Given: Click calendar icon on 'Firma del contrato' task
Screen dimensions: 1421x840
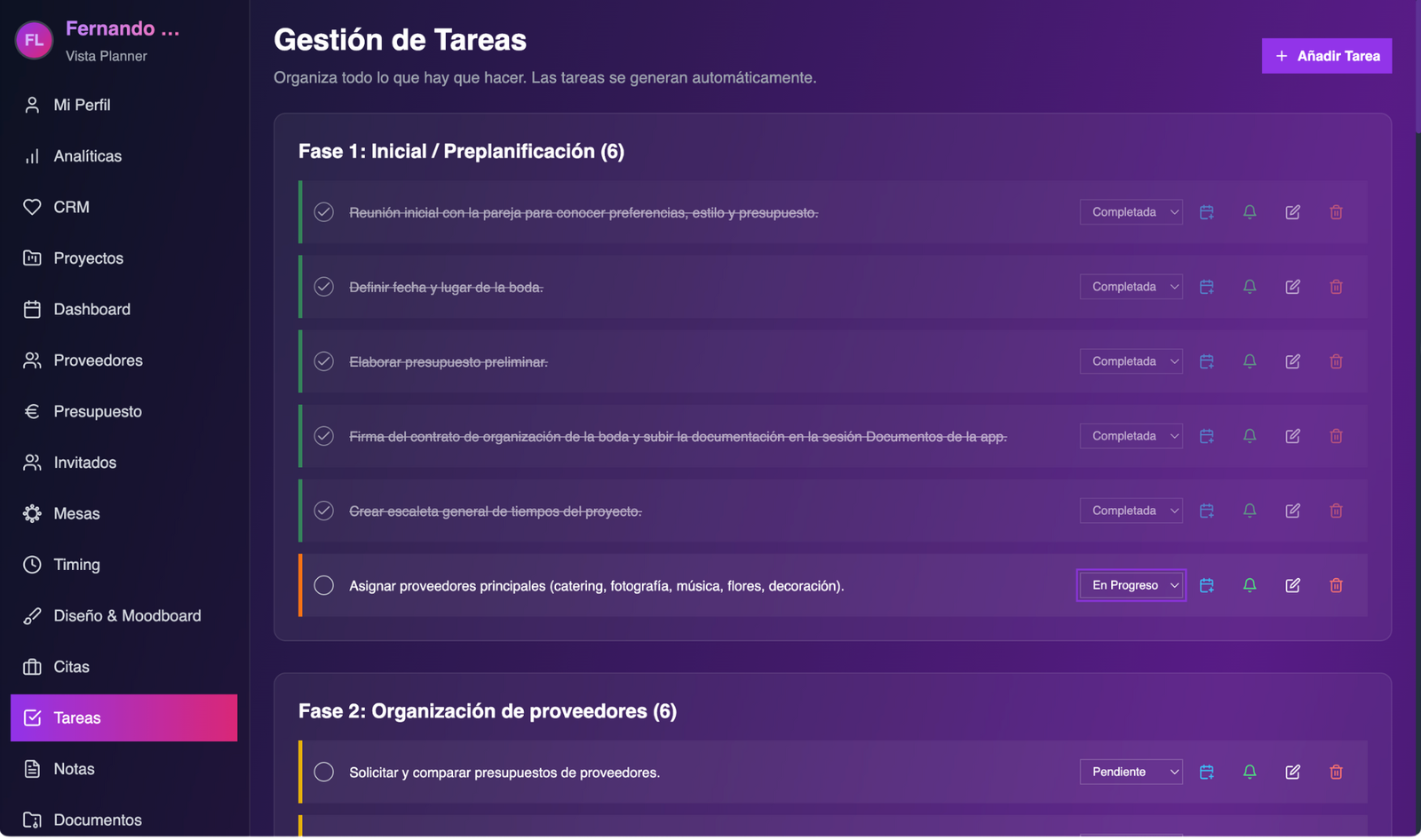Looking at the screenshot, I should tap(1206, 436).
